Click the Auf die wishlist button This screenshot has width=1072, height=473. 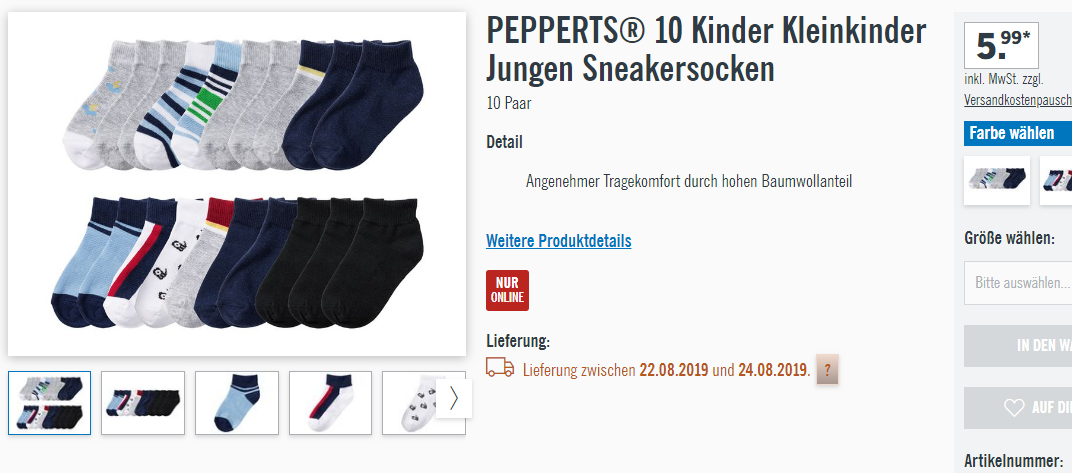[x=1018, y=408]
